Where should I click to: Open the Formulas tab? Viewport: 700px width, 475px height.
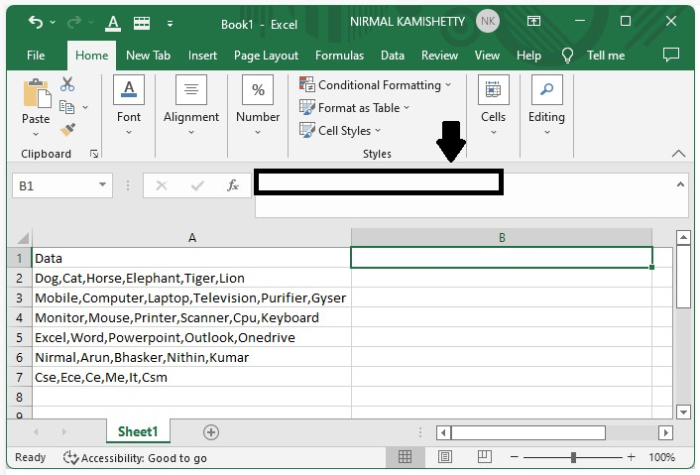(339, 55)
